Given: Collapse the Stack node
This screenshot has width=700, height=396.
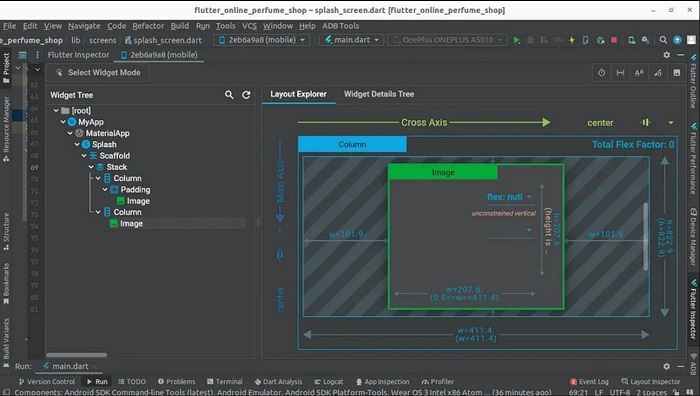Looking at the screenshot, I should pyautogui.click(x=91, y=167).
